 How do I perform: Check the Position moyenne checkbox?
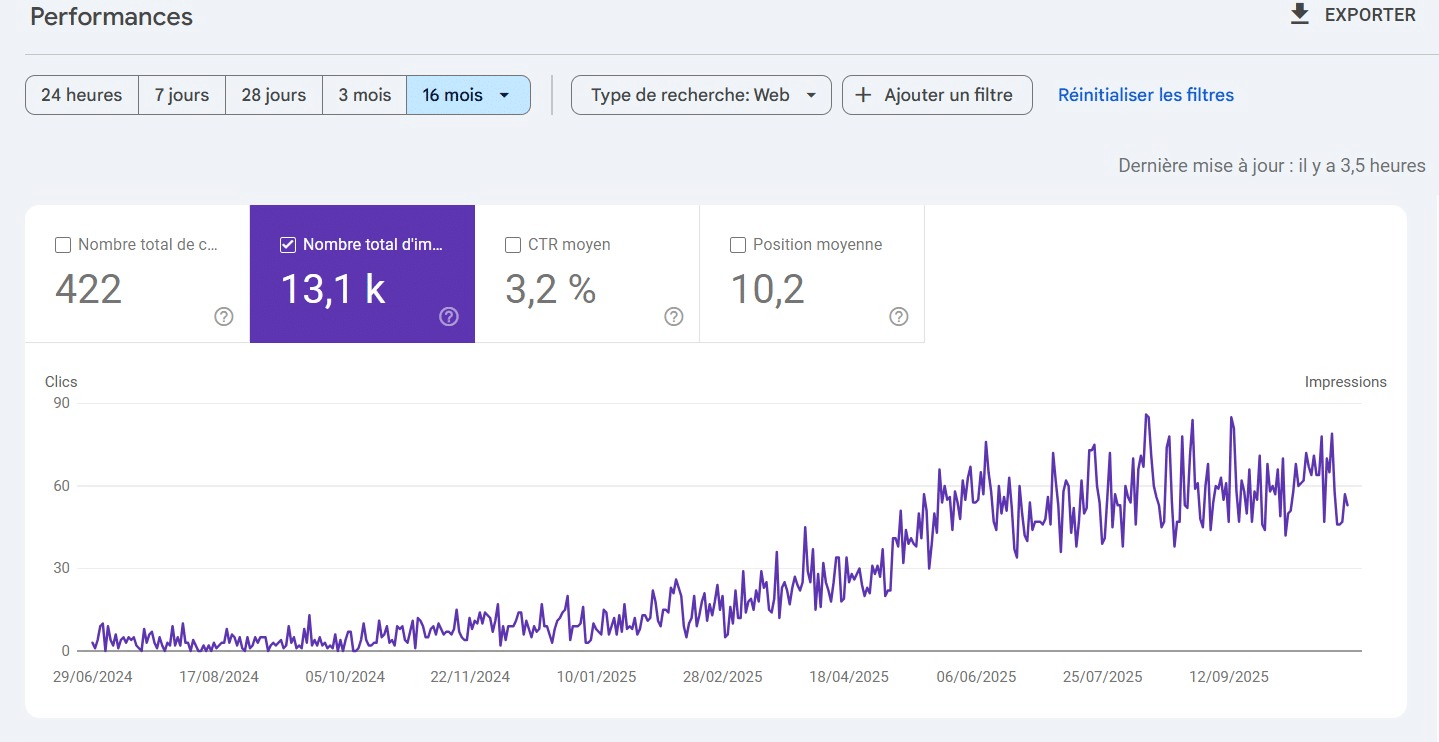pos(738,245)
